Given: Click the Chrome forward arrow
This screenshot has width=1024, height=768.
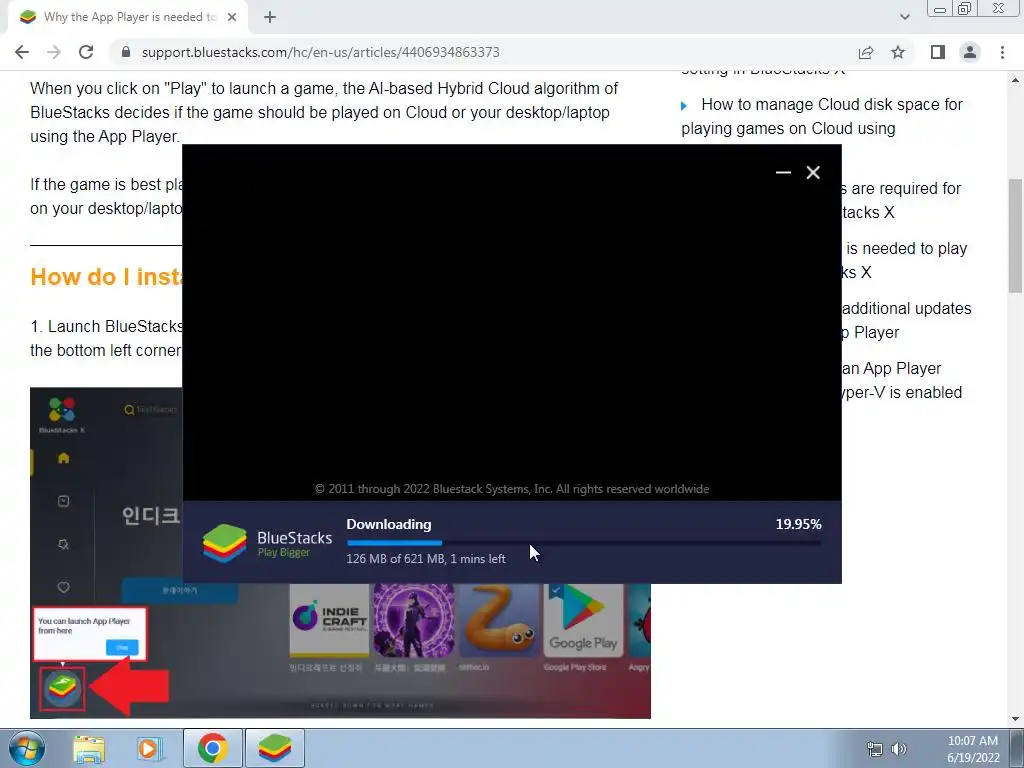Looking at the screenshot, I should pyautogui.click(x=54, y=52).
